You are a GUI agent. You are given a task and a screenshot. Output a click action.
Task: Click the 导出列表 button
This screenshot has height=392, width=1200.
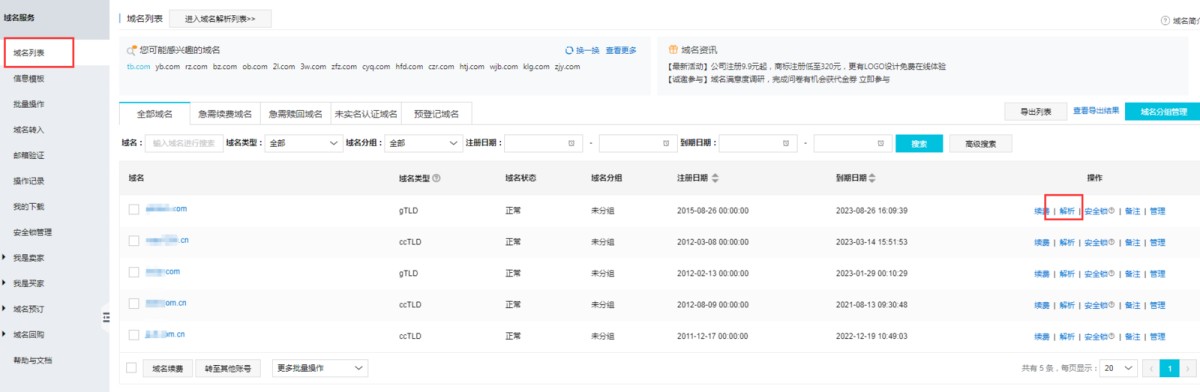click(x=1035, y=112)
